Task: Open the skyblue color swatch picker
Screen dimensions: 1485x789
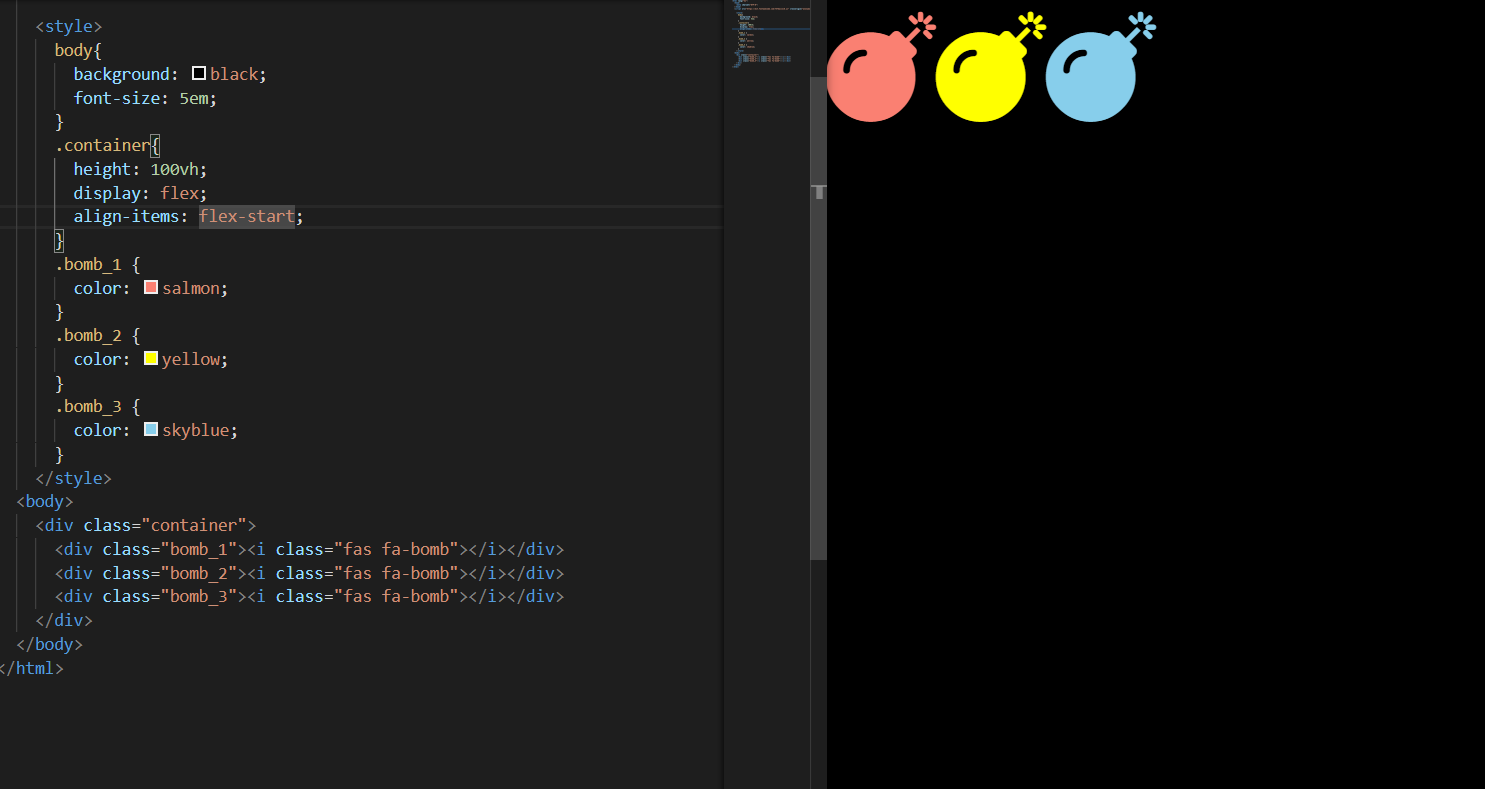Action: (151, 429)
